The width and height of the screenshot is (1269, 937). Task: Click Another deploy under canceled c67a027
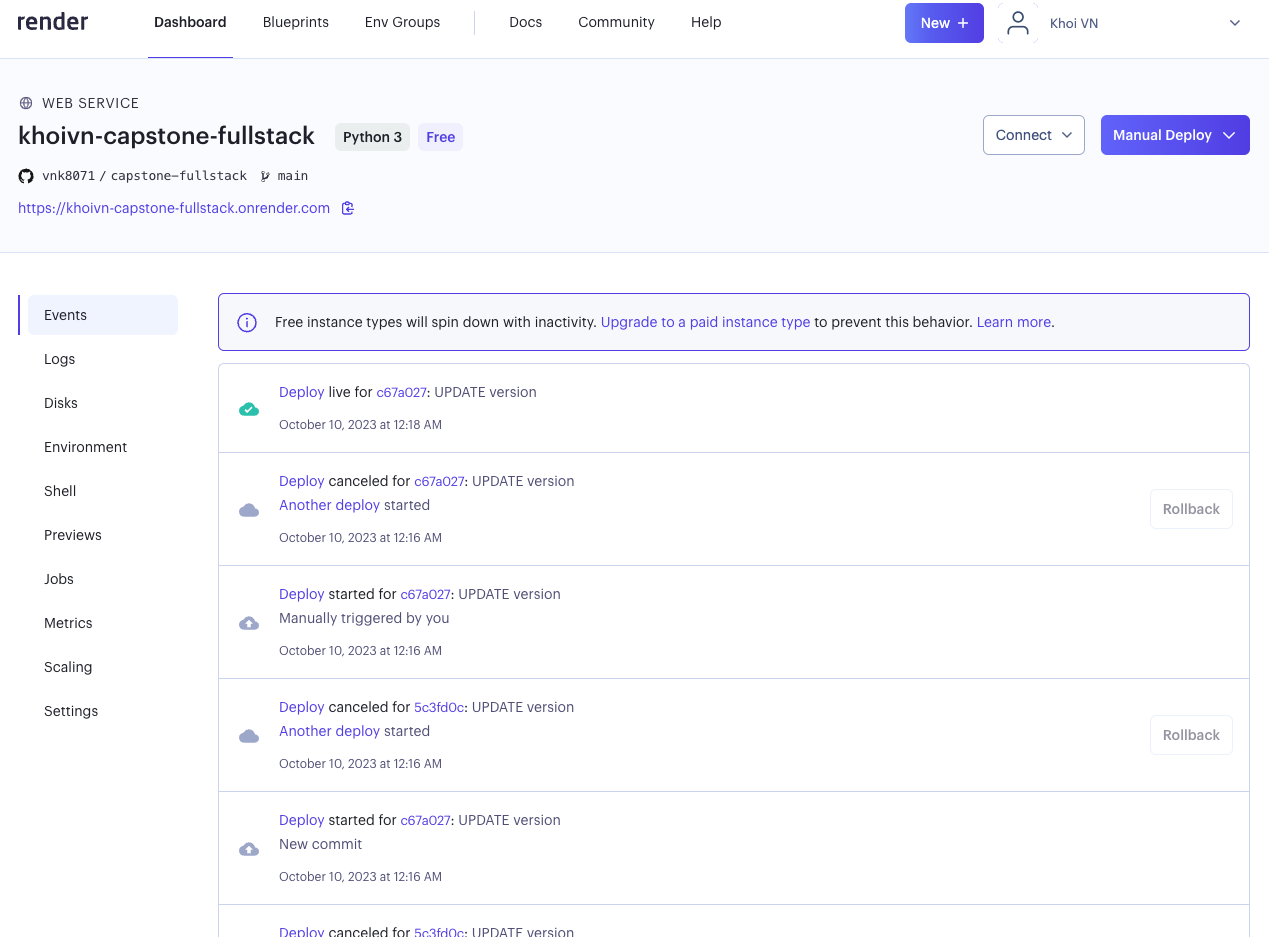[x=330, y=505]
